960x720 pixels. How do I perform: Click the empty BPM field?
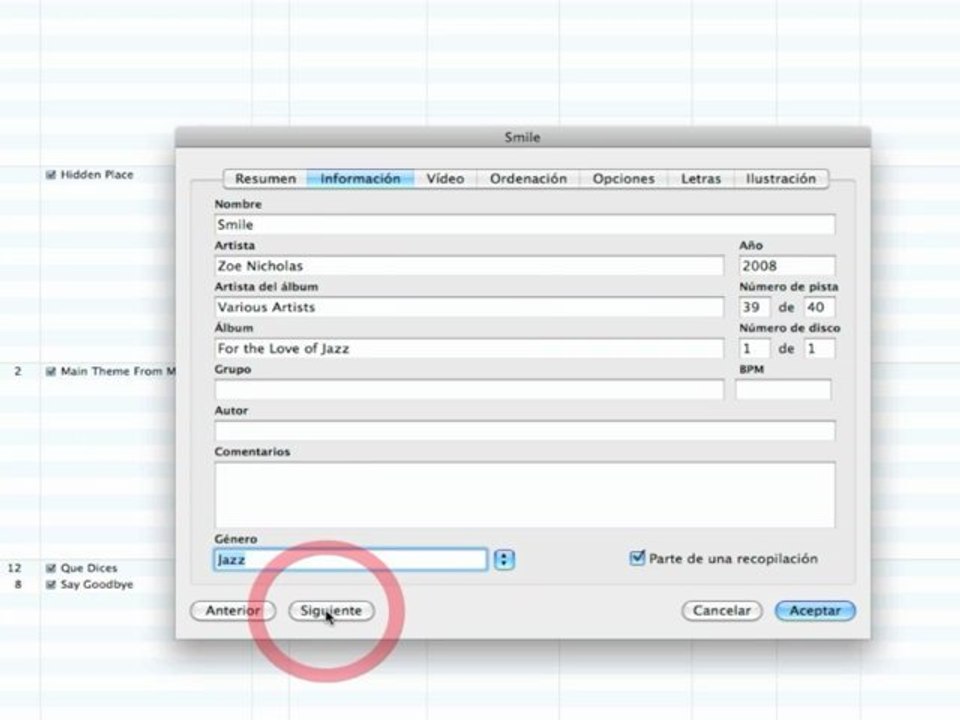784,390
